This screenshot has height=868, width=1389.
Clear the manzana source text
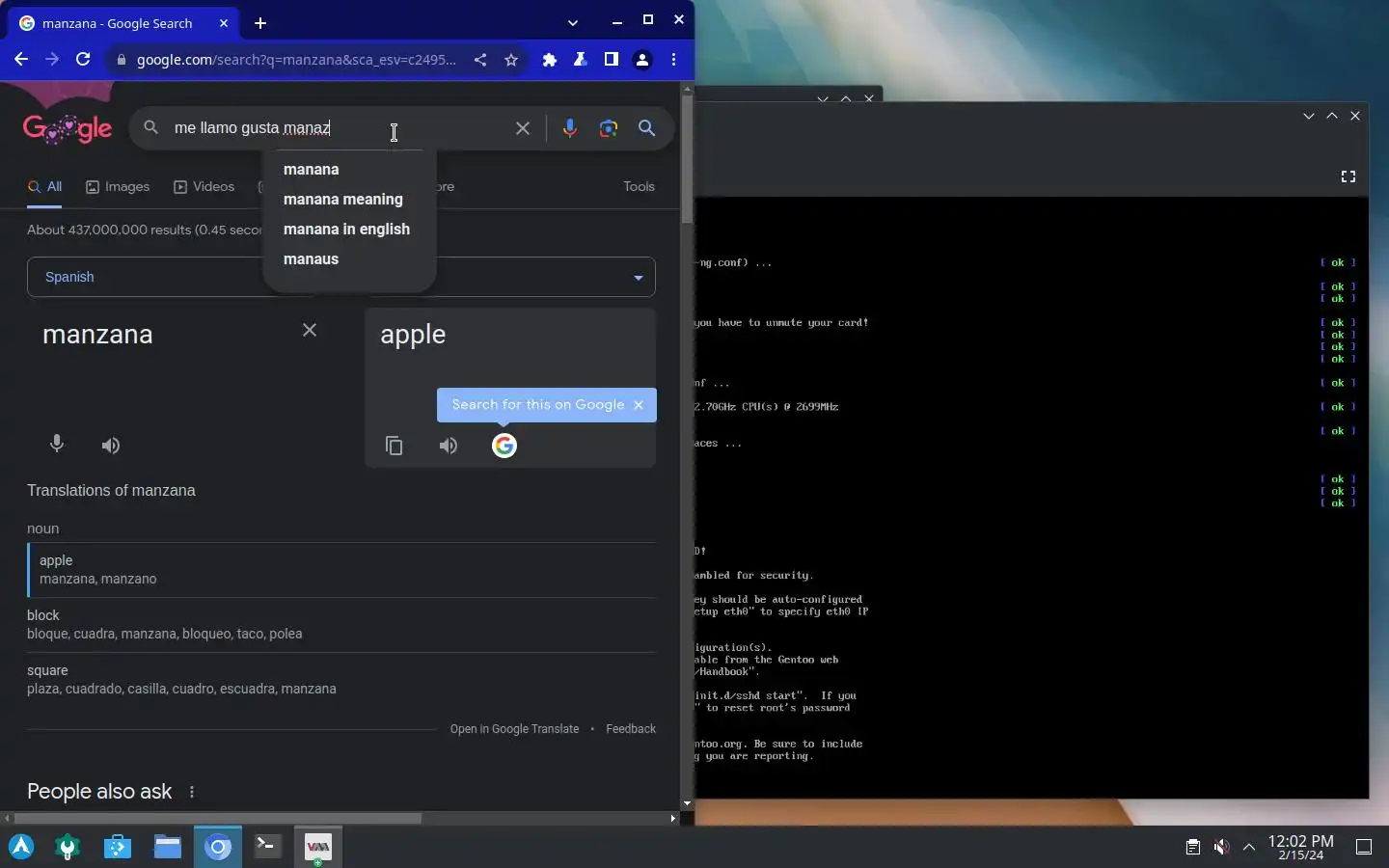click(x=310, y=330)
